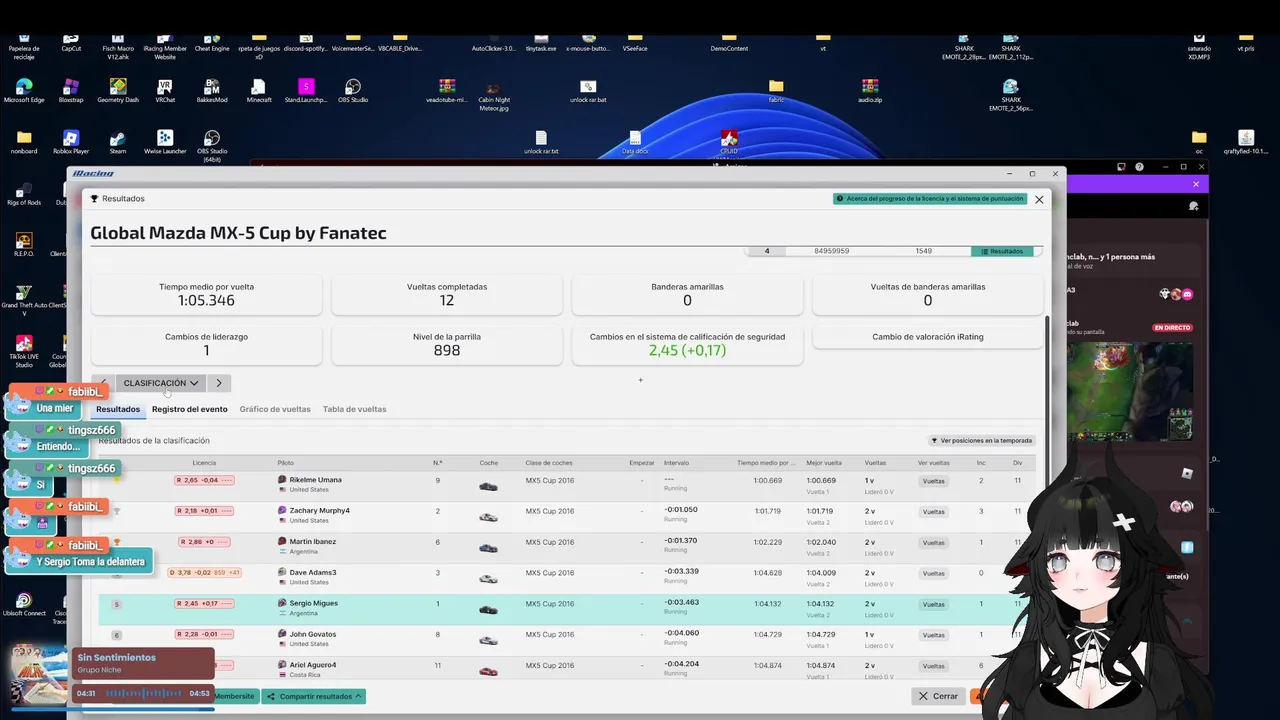Open the fabric folder on desktop
Screen dimensions: 1280x720
(x=776, y=91)
